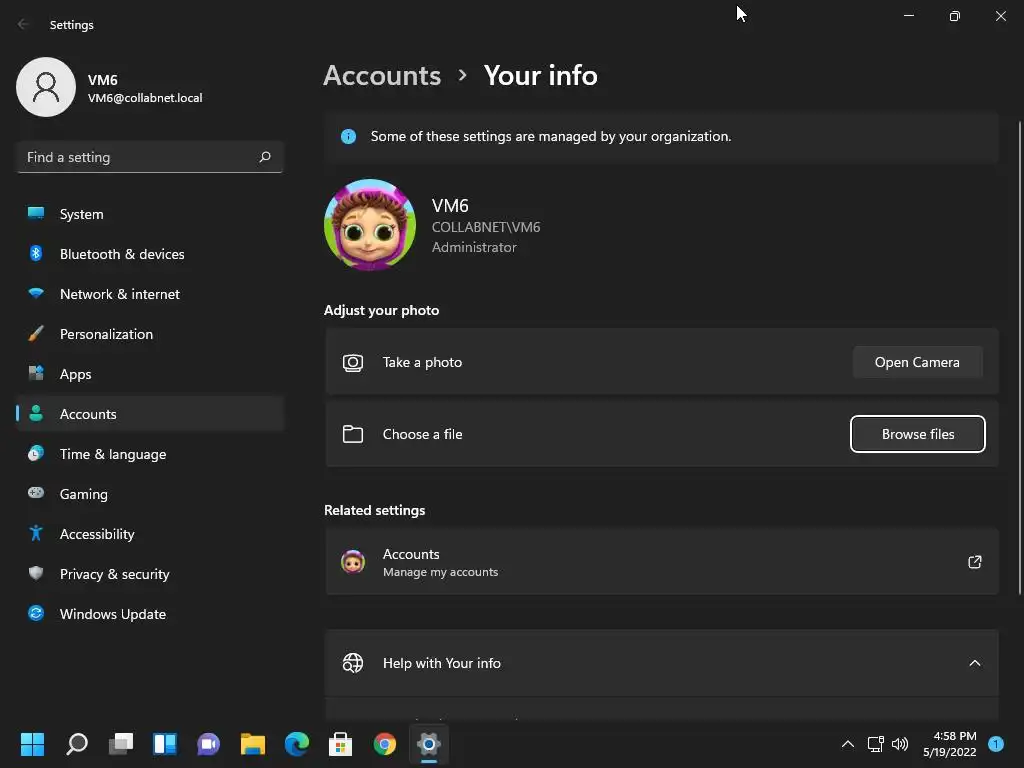
Task: Open taskbar Search
Action: coord(77,744)
